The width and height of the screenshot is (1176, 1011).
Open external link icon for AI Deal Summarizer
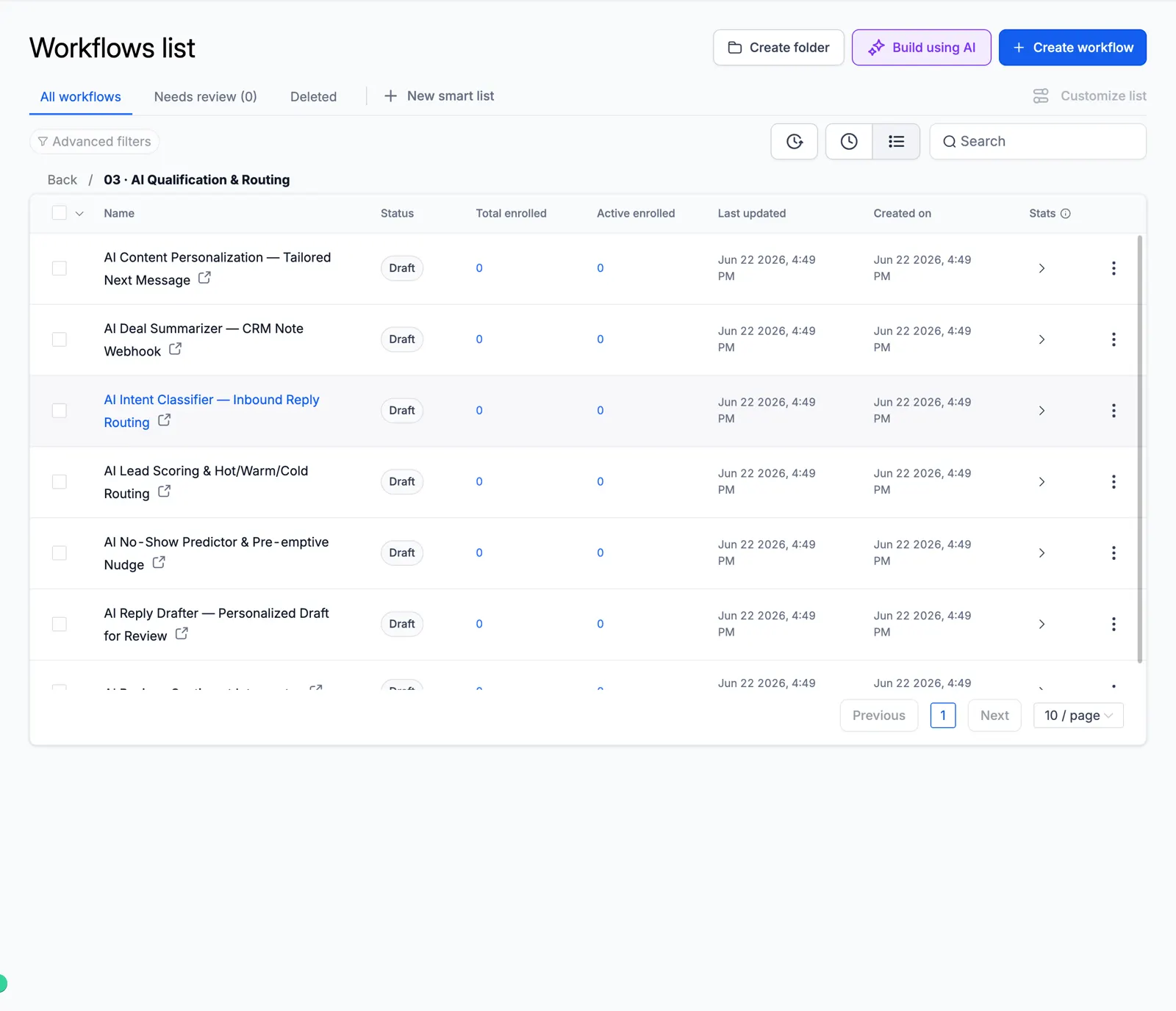(x=175, y=349)
